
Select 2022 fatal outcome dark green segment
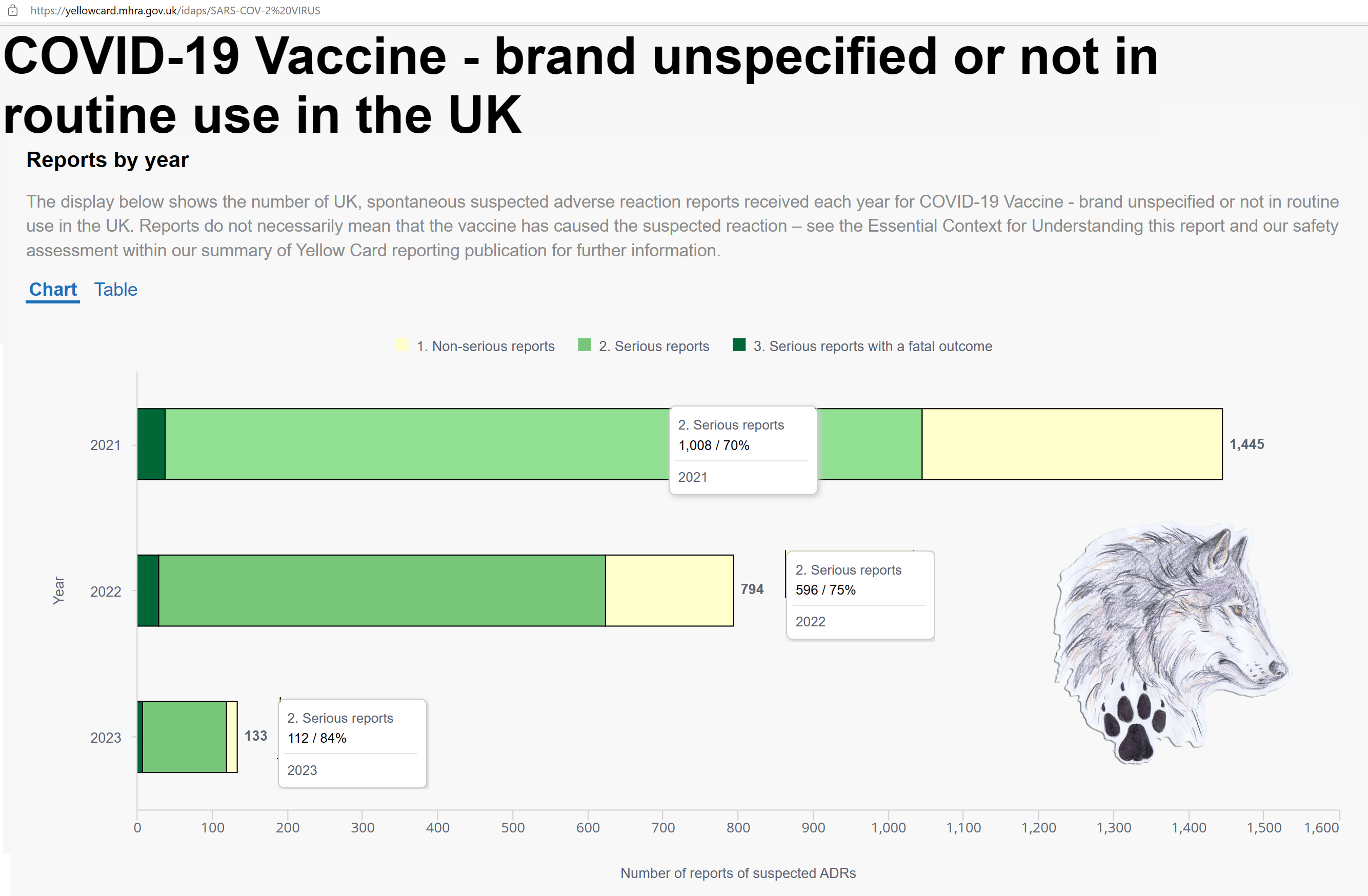click(148, 590)
